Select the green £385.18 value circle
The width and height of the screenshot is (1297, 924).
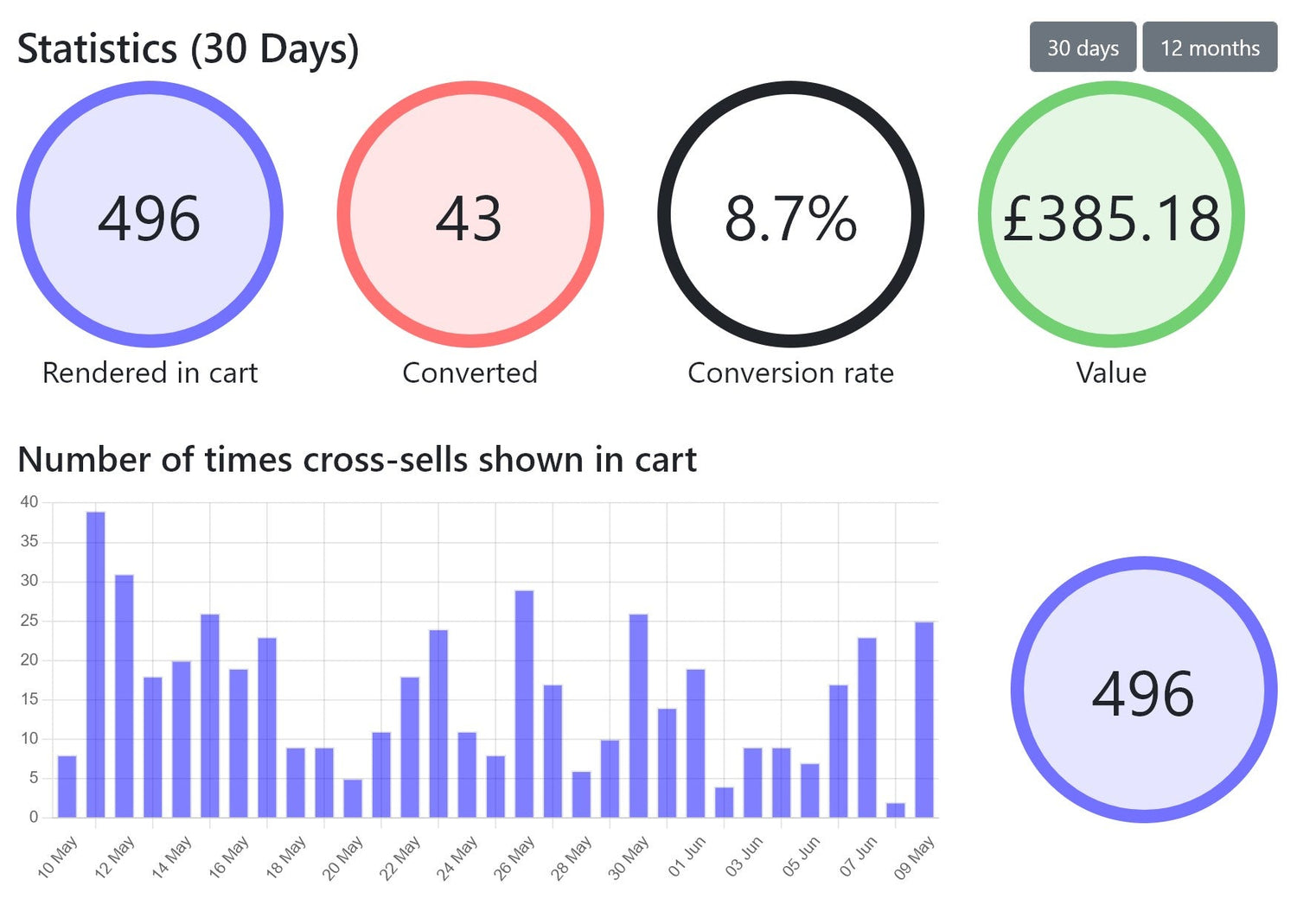click(x=1111, y=214)
